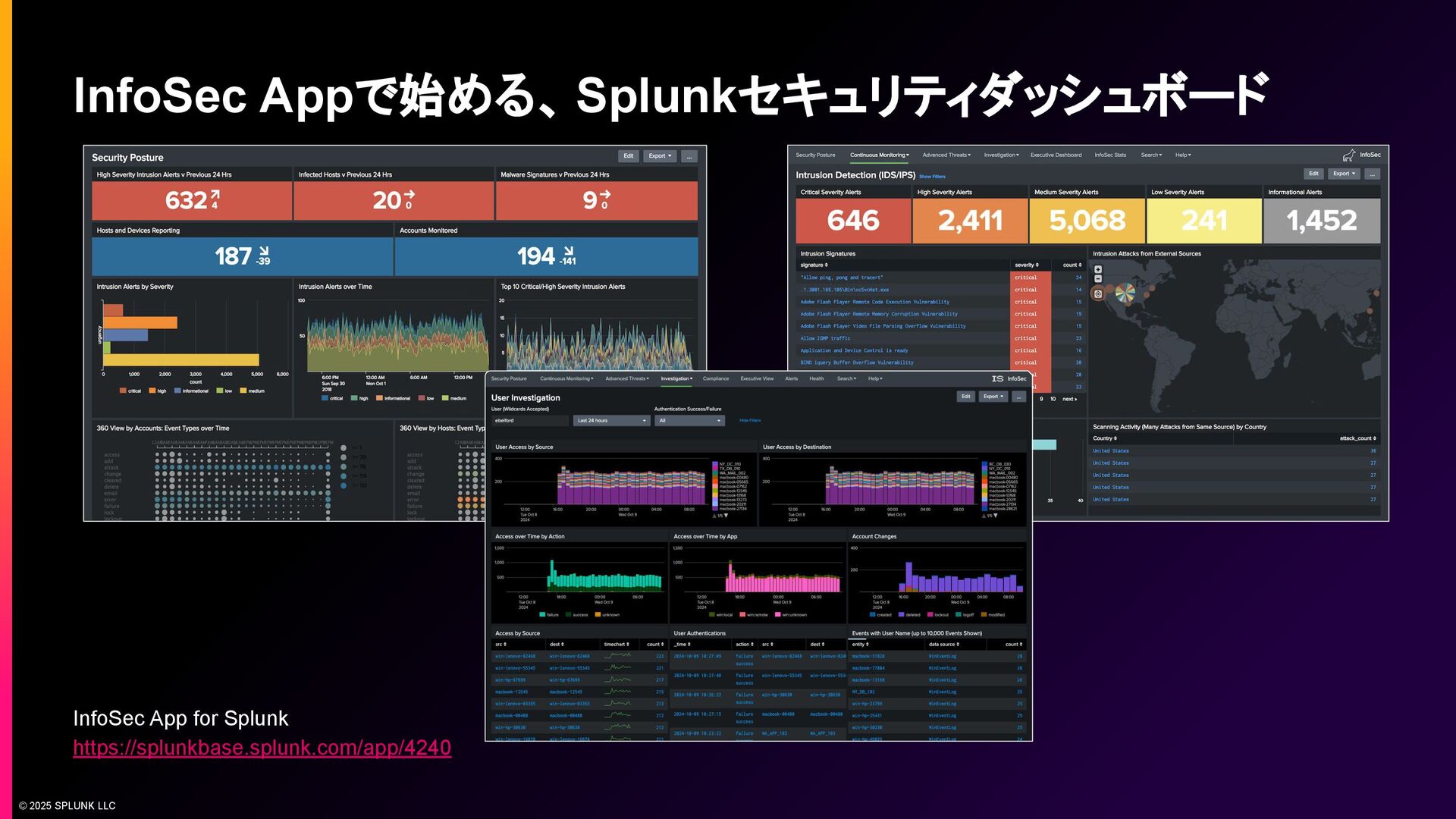1456x819 pixels.
Task: Open the Continuous Monitoring menu in Intrusion Detection
Action: 879,155
